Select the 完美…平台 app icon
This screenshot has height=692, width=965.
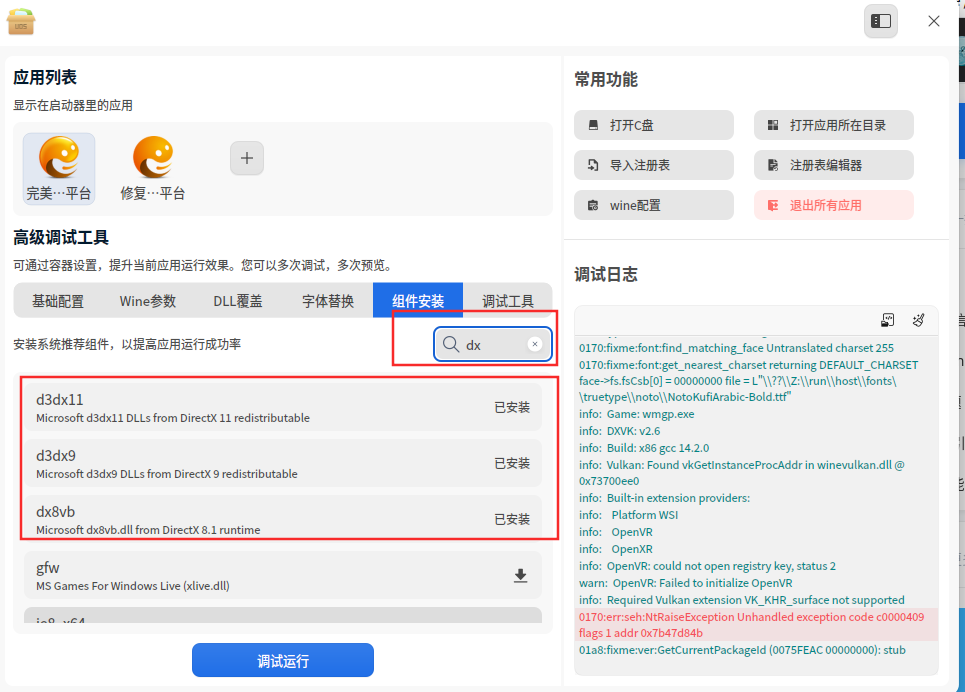click(x=59, y=169)
